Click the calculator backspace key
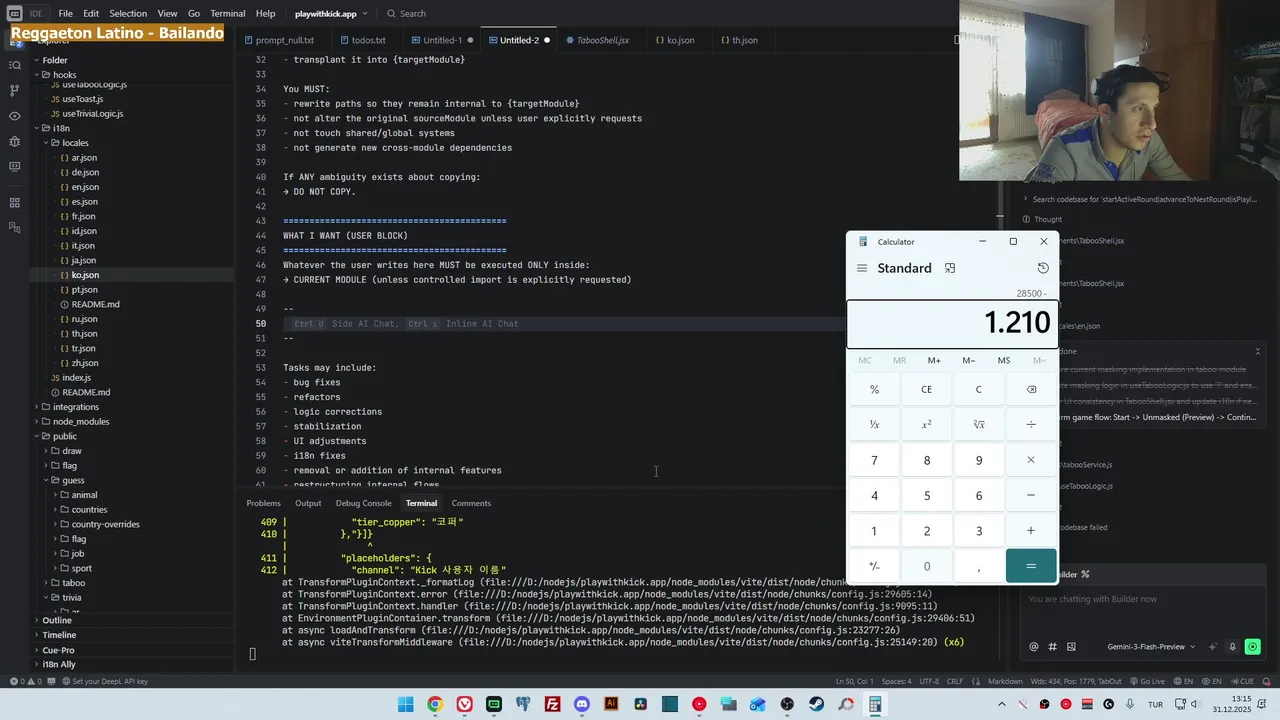Image resolution: width=1280 pixels, height=720 pixels. 1031,390
